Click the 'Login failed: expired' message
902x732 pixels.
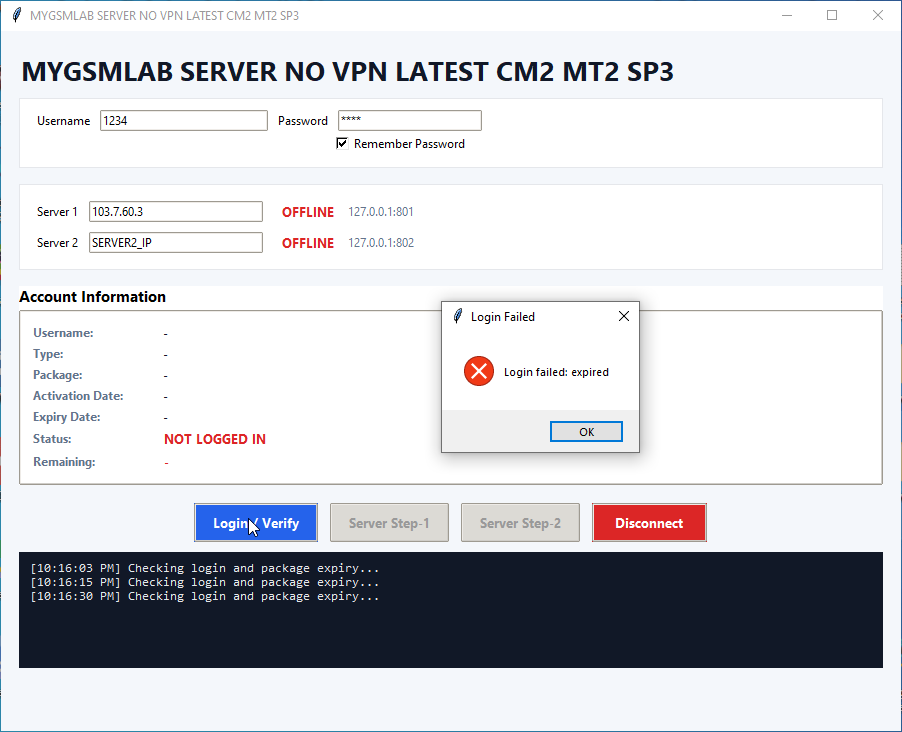click(x=556, y=372)
